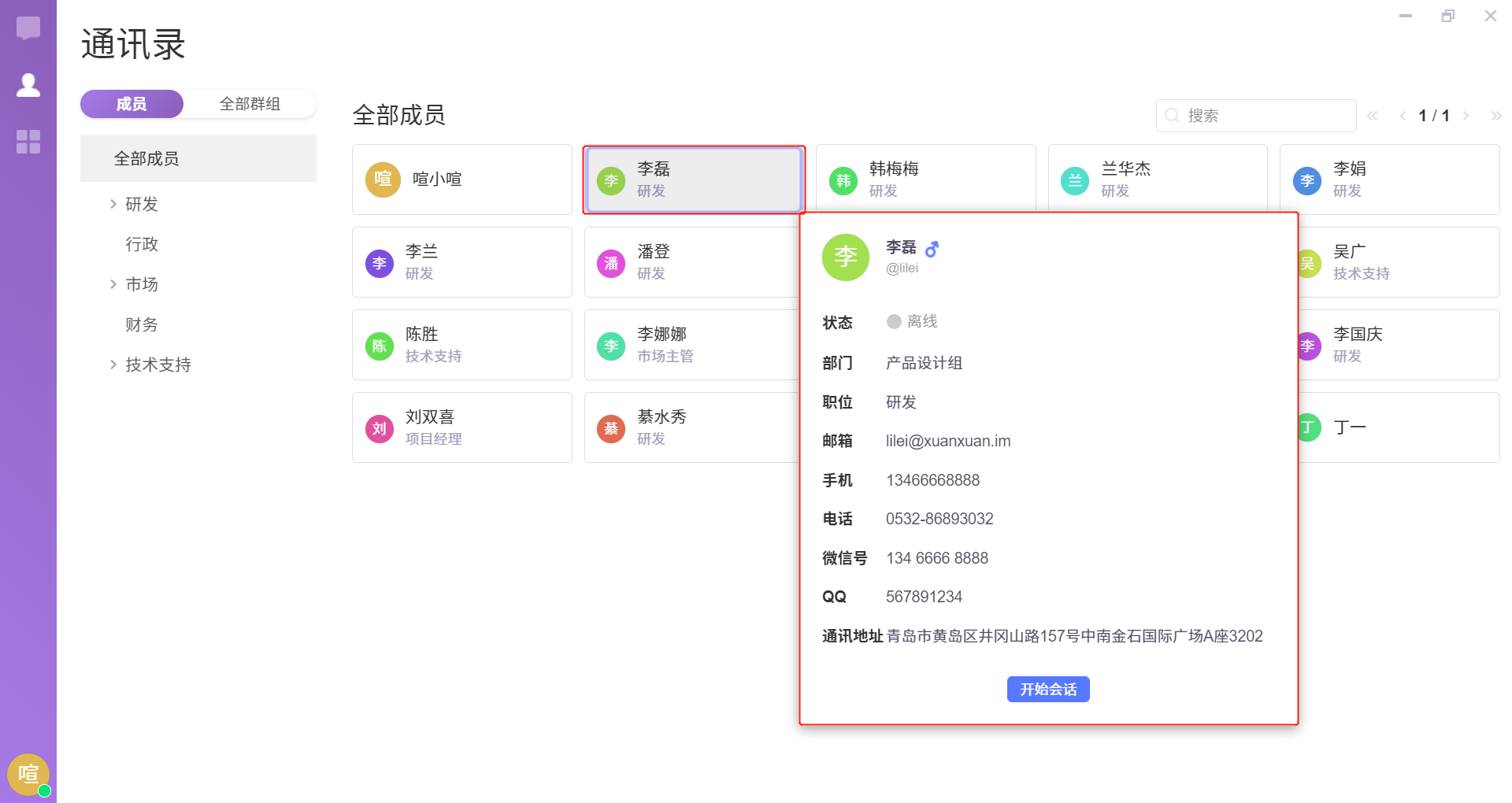This screenshot has width=1512, height=803.
Task: Click the user avatar at bottom-left
Action: coord(28,775)
